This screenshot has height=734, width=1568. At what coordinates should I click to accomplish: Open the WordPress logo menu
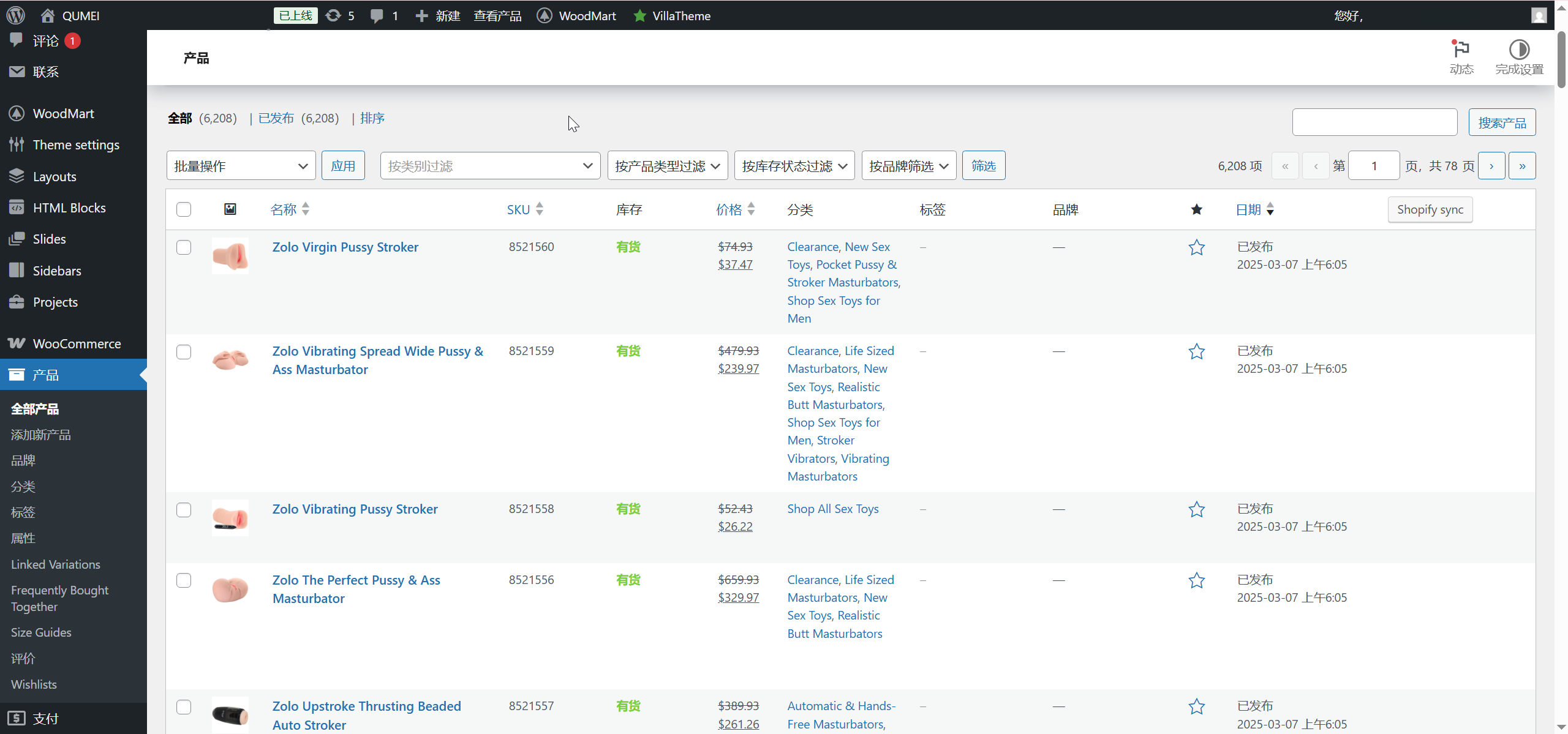point(15,15)
